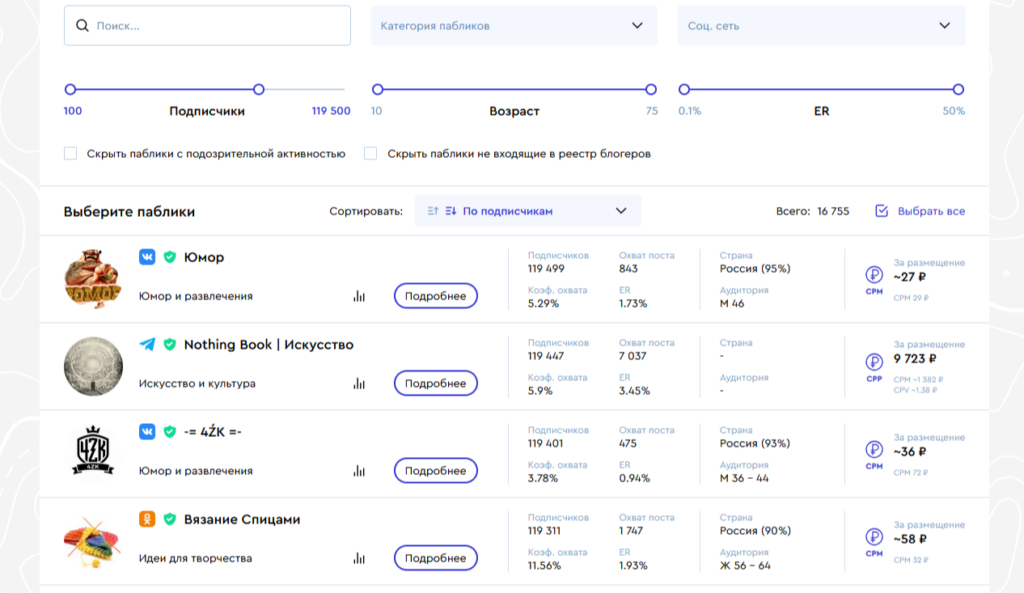1024x593 pixels.
Task: Click the bar chart icon for Nothing Book
Action: pyautogui.click(x=358, y=384)
